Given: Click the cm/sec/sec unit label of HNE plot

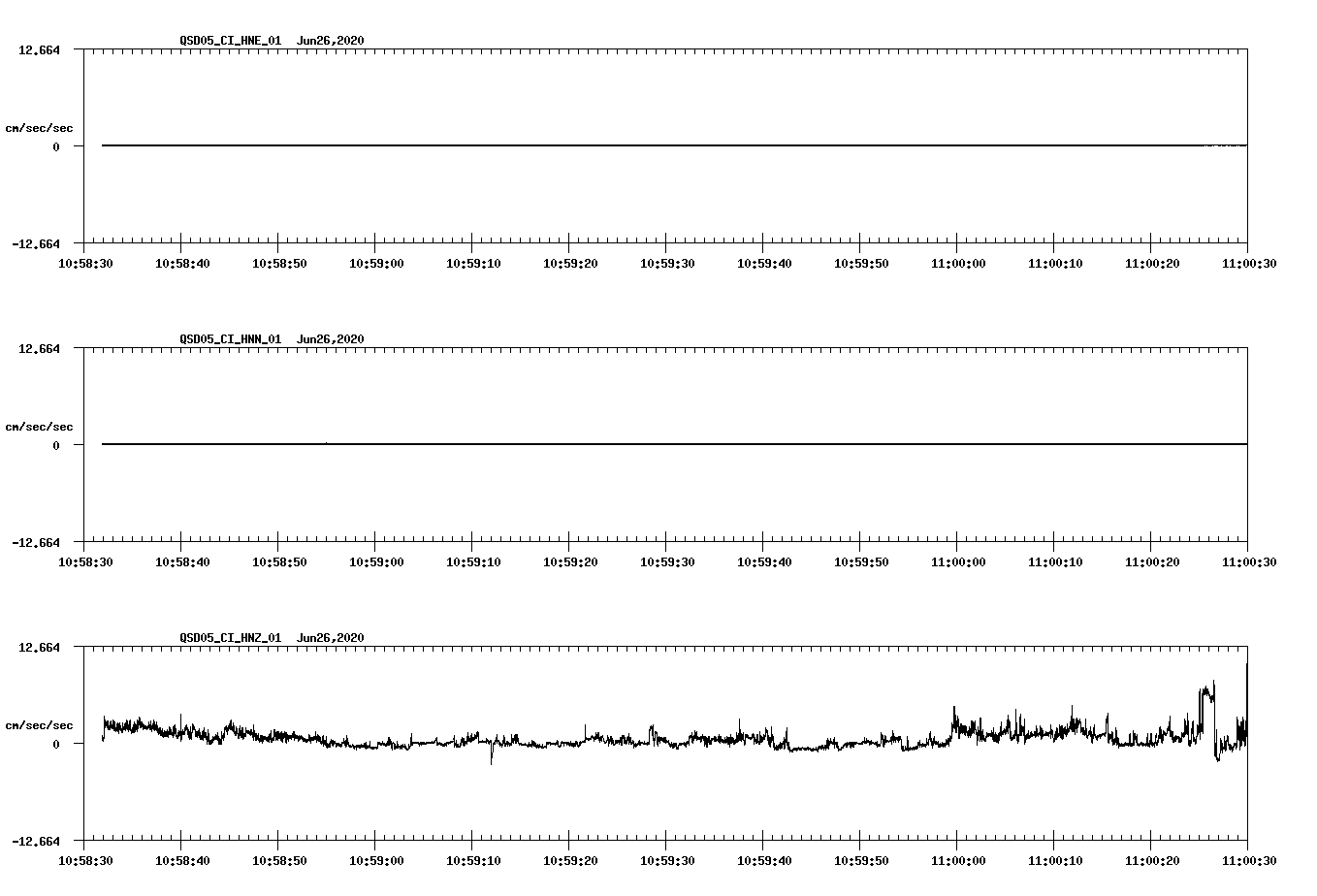Looking at the screenshot, I should click(40, 129).
